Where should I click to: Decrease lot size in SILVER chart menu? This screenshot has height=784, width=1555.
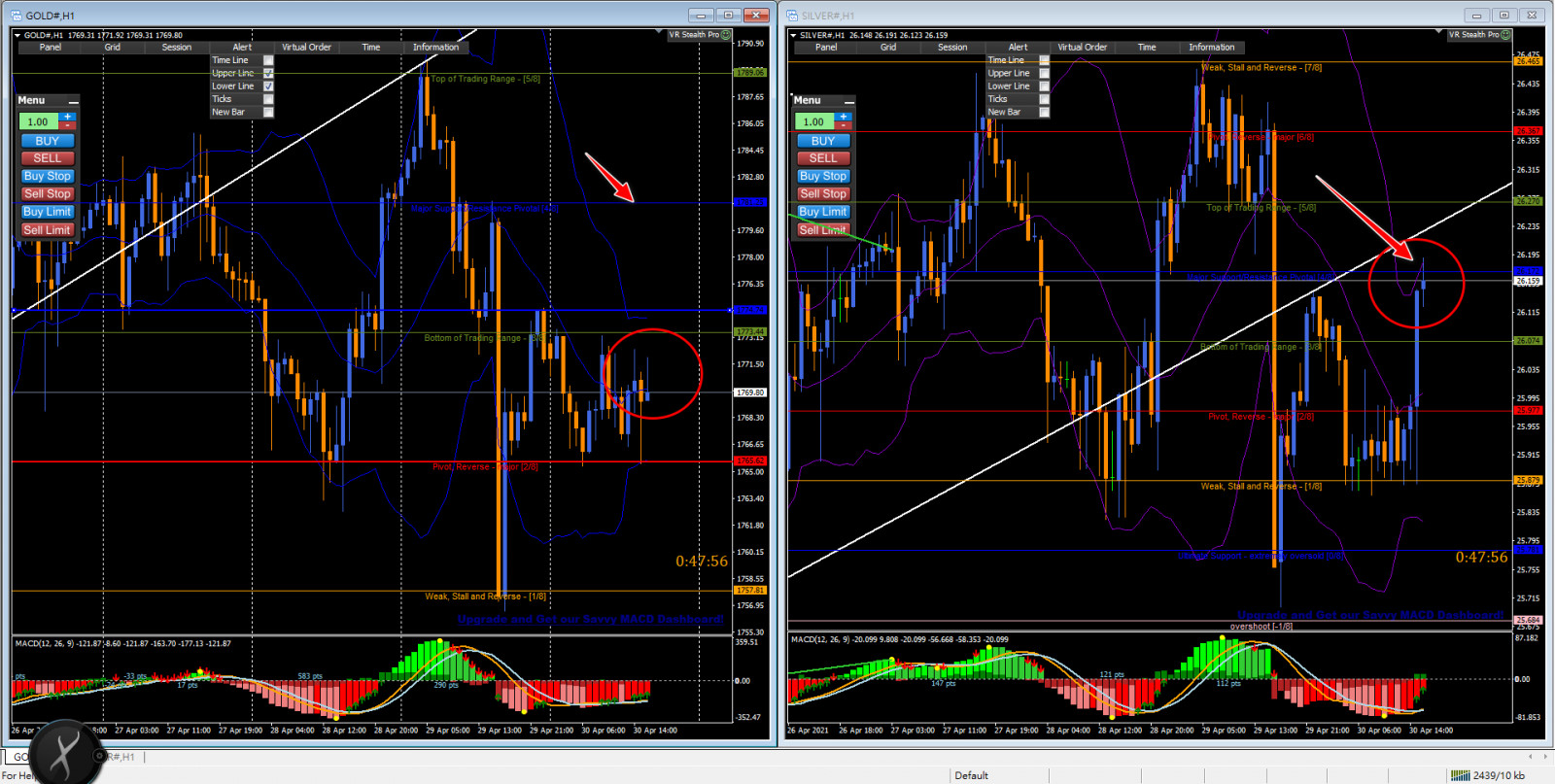click(844, 125)
